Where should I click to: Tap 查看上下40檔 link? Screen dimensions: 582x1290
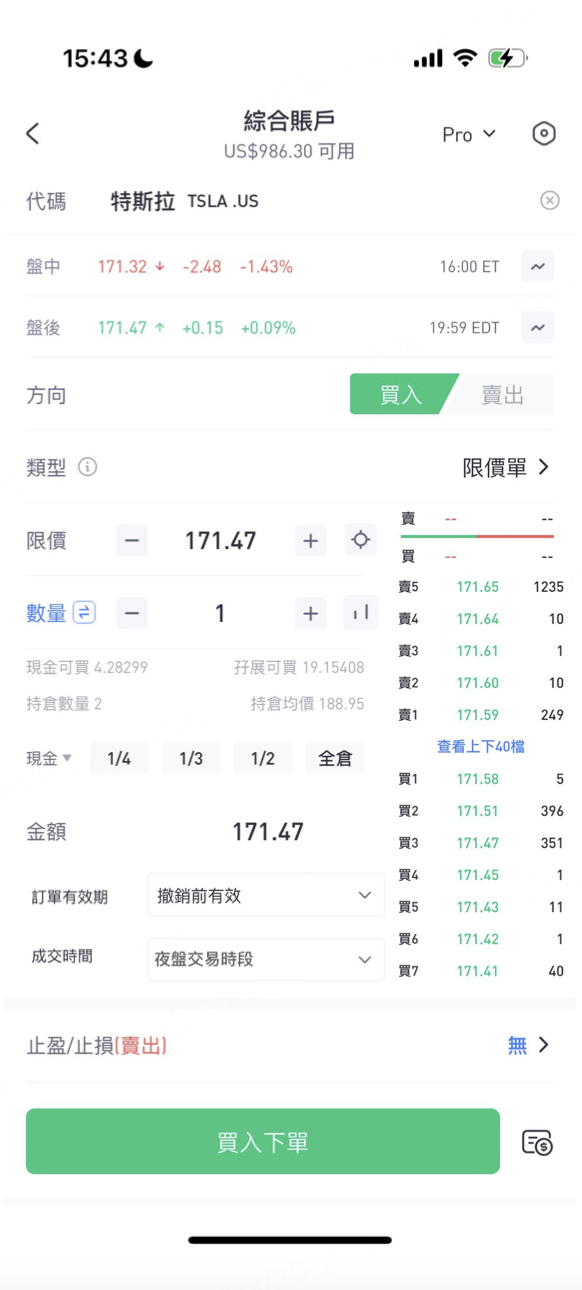(x=480, y=746)
